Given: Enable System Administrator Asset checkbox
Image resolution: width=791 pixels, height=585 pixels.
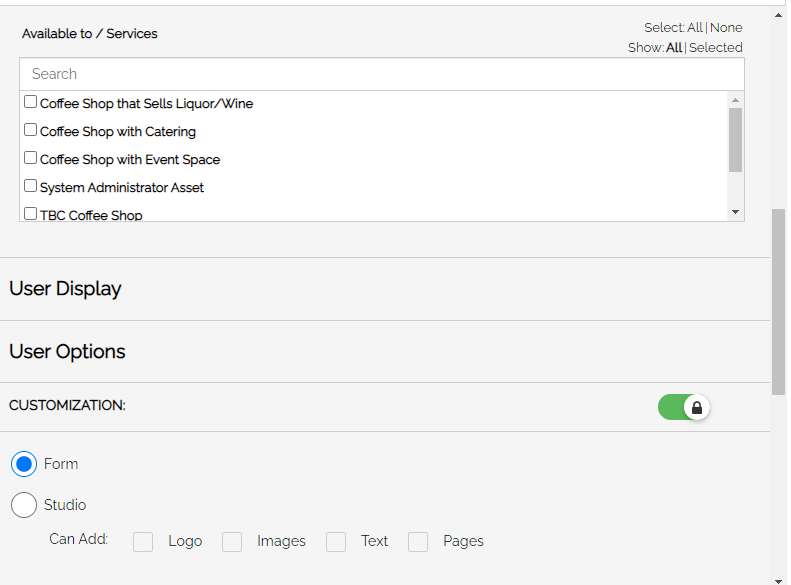Looking at the screenshot, I should pyautogui.click(x=31, y=186).
